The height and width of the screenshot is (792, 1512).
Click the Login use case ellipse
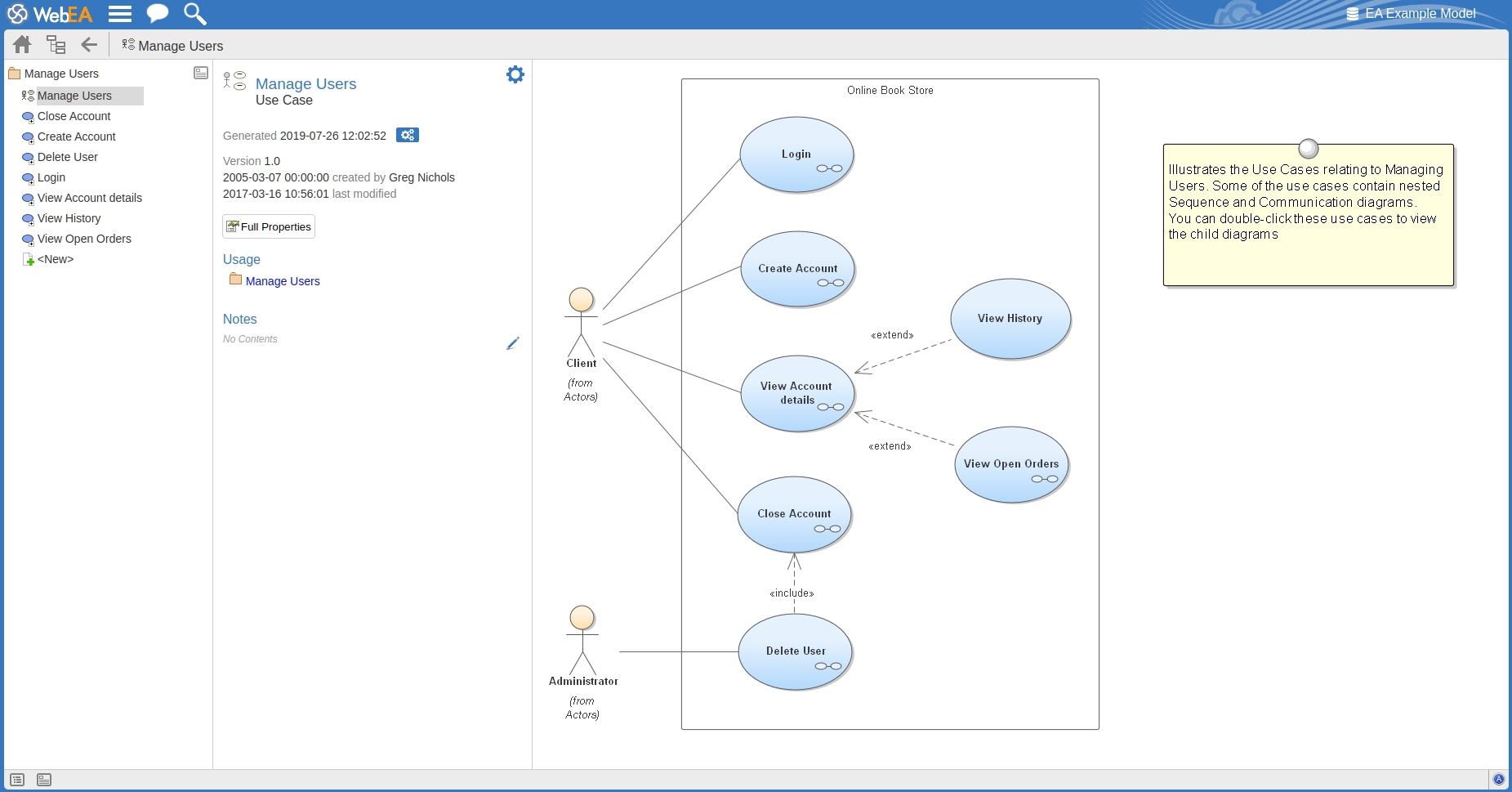[x=796, y=154]
